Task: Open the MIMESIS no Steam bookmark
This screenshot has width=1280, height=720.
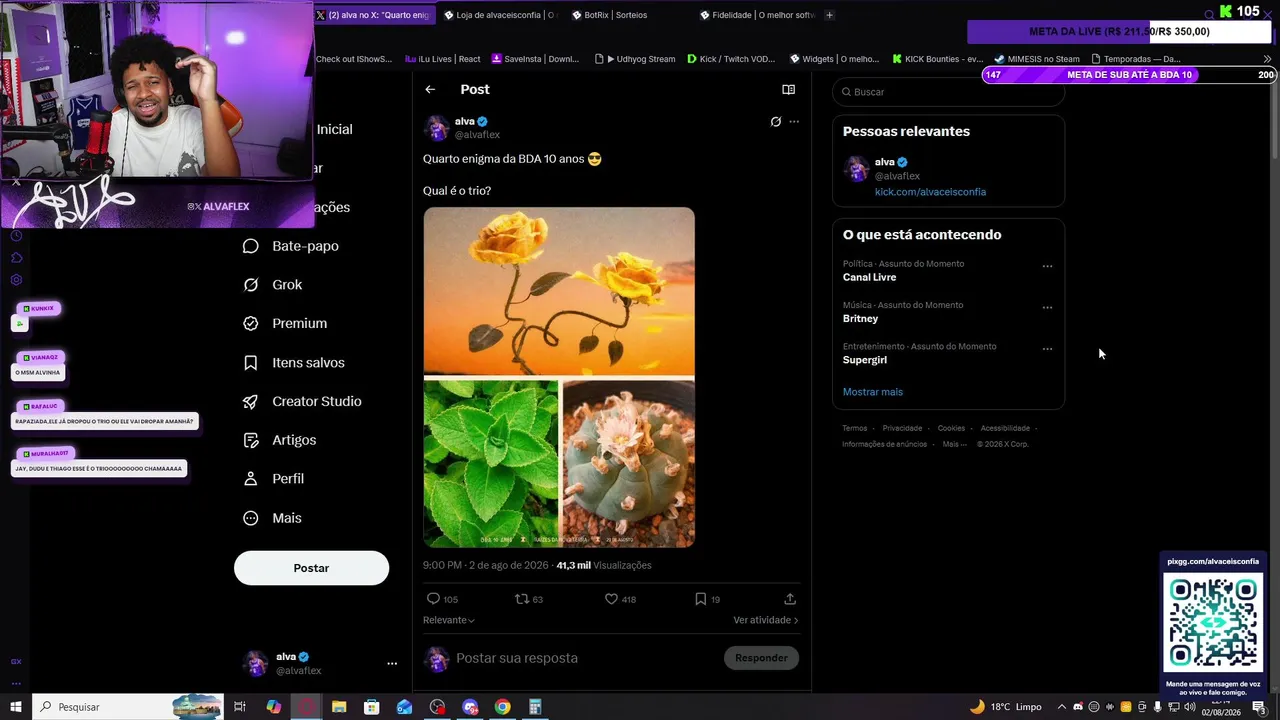Action: click(1037, 59)
